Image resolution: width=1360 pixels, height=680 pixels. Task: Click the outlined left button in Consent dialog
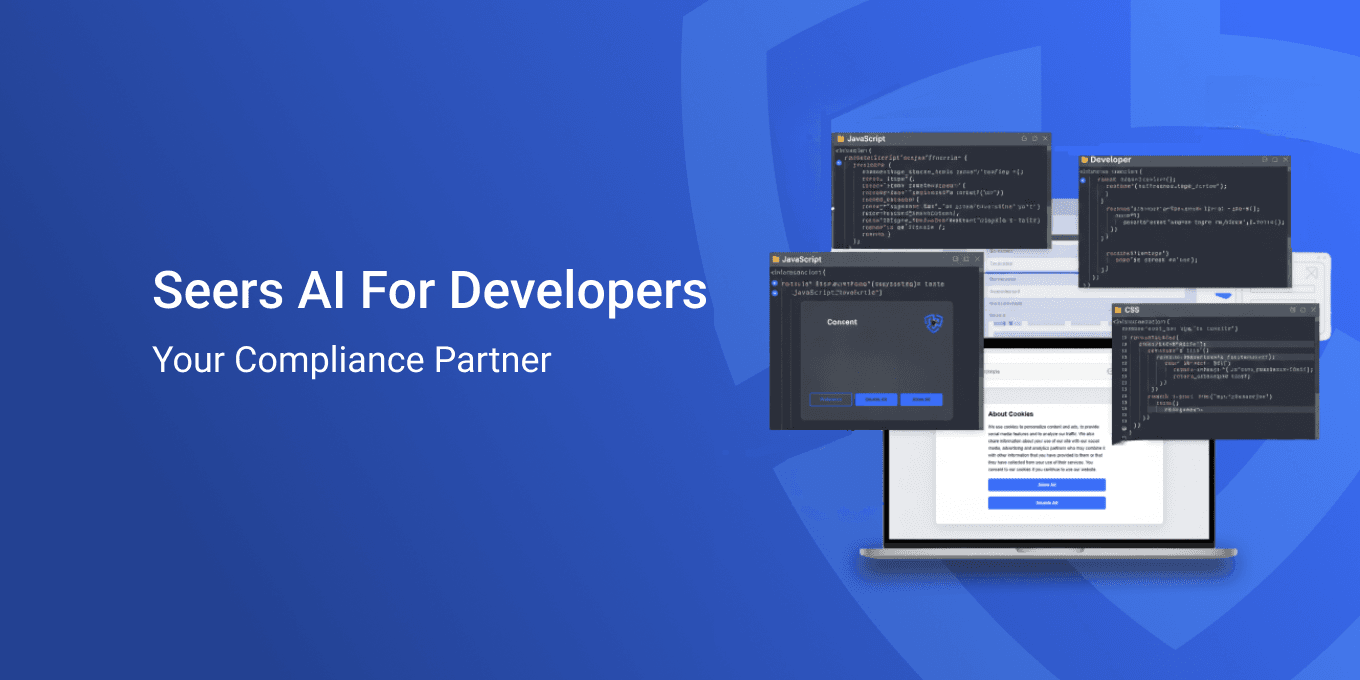pyautogui.click(x=830, y=400)
